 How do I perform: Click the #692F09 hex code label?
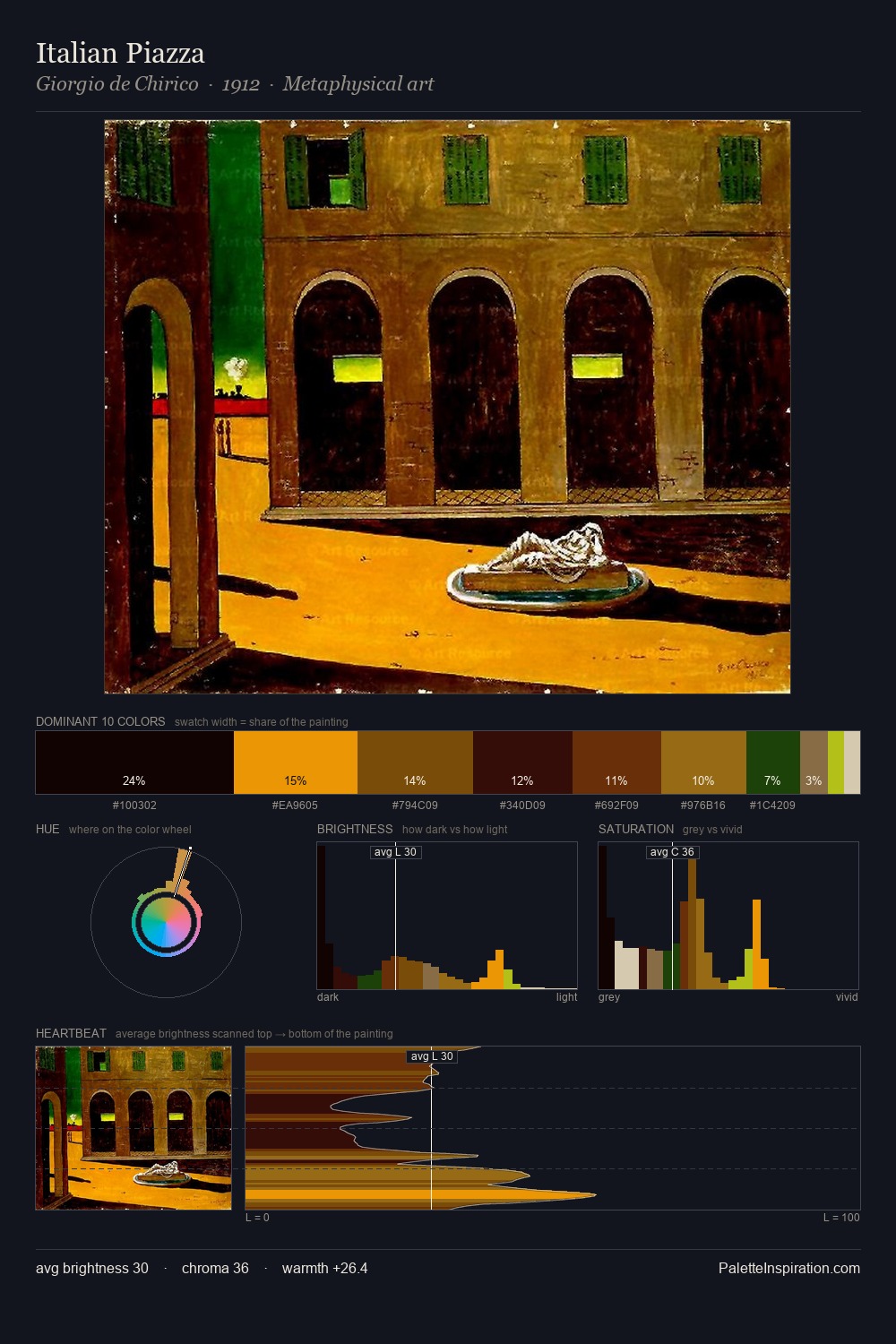[616, 806]
